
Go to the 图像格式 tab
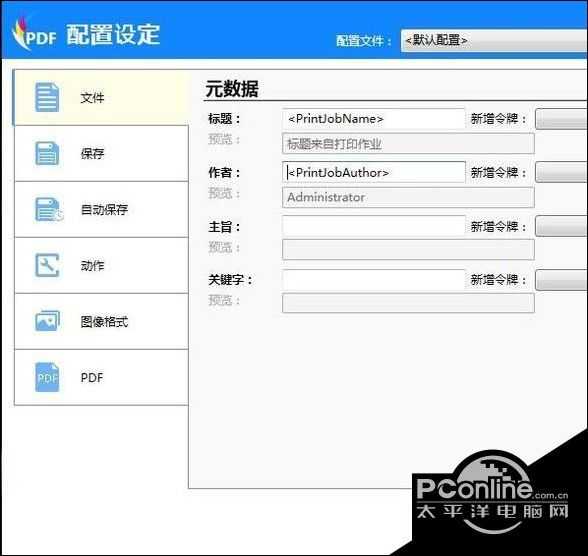point(101,321)
